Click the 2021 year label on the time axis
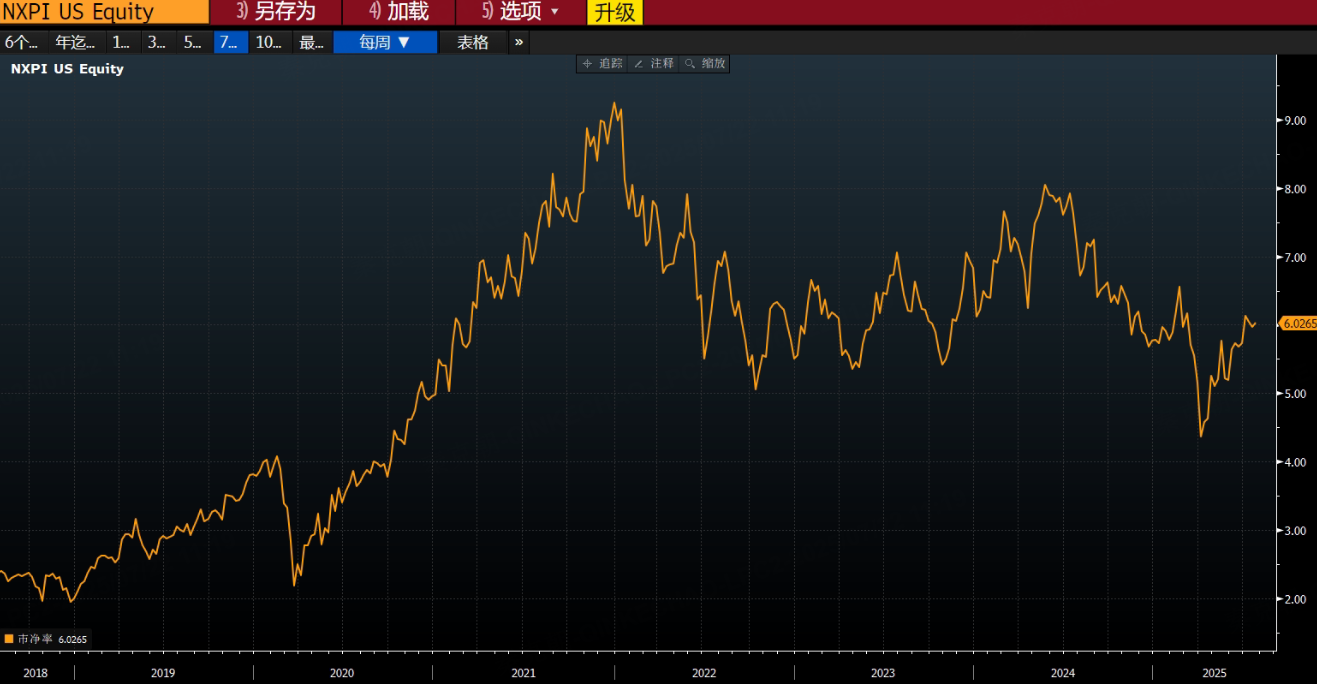 [523, 673]
